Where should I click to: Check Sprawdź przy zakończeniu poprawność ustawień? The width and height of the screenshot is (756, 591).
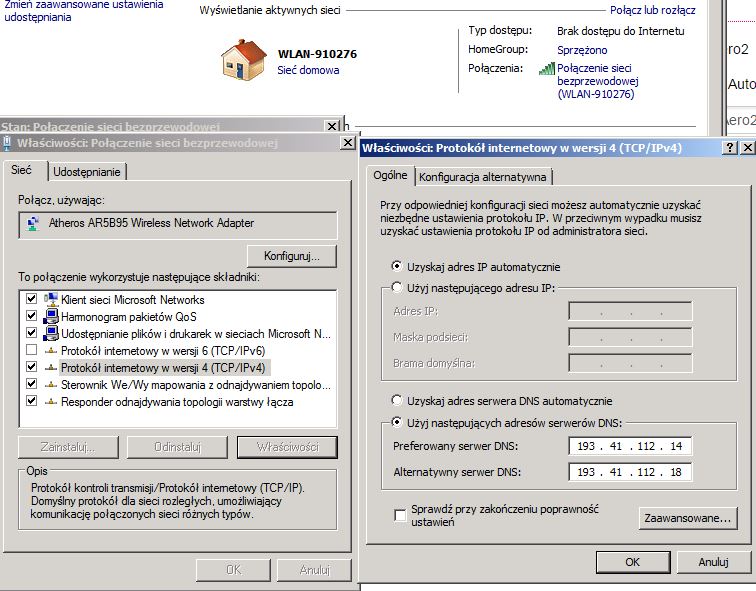point(401,514)
